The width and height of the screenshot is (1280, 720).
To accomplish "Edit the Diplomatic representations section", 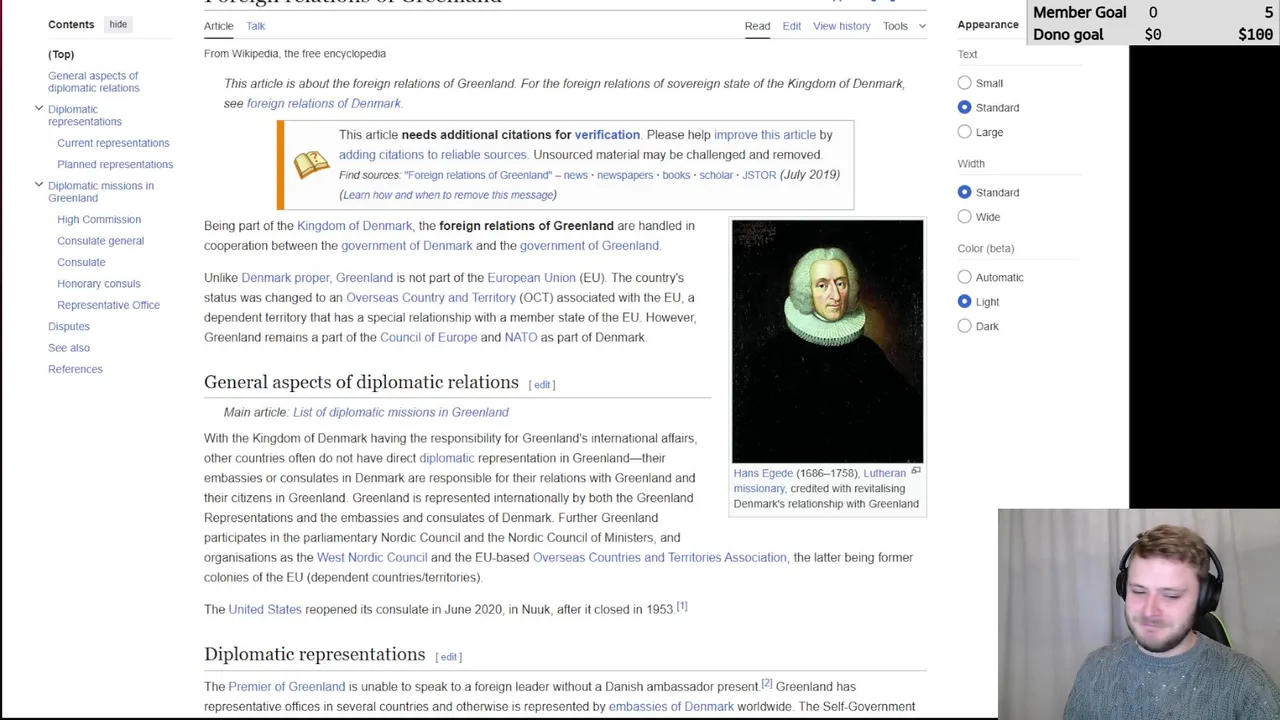I will (x=449, y=657).
